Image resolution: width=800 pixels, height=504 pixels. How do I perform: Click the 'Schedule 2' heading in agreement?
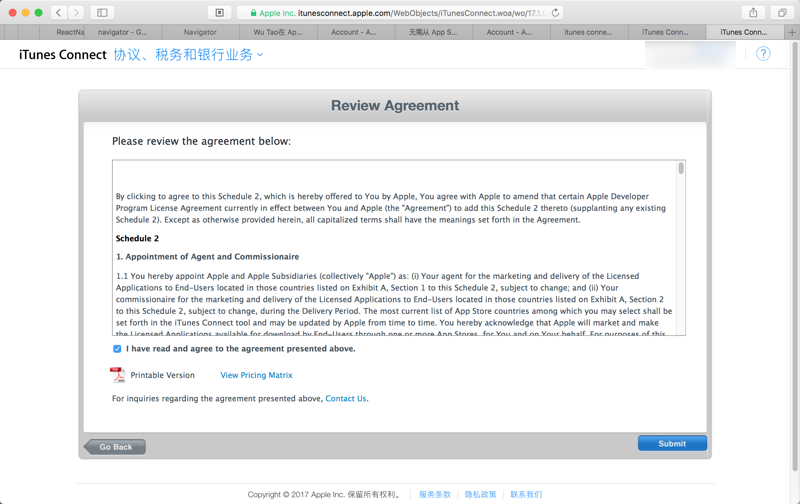coord(137,238)
